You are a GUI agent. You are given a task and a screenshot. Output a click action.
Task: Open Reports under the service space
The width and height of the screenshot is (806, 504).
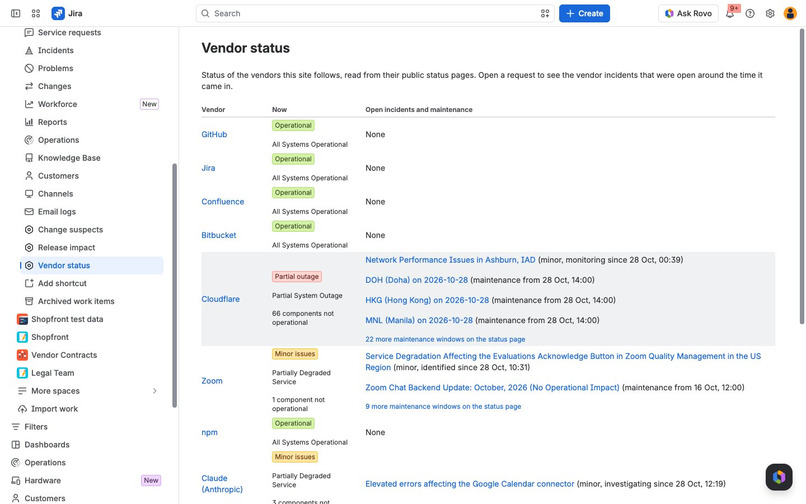[x=91, y=122]
